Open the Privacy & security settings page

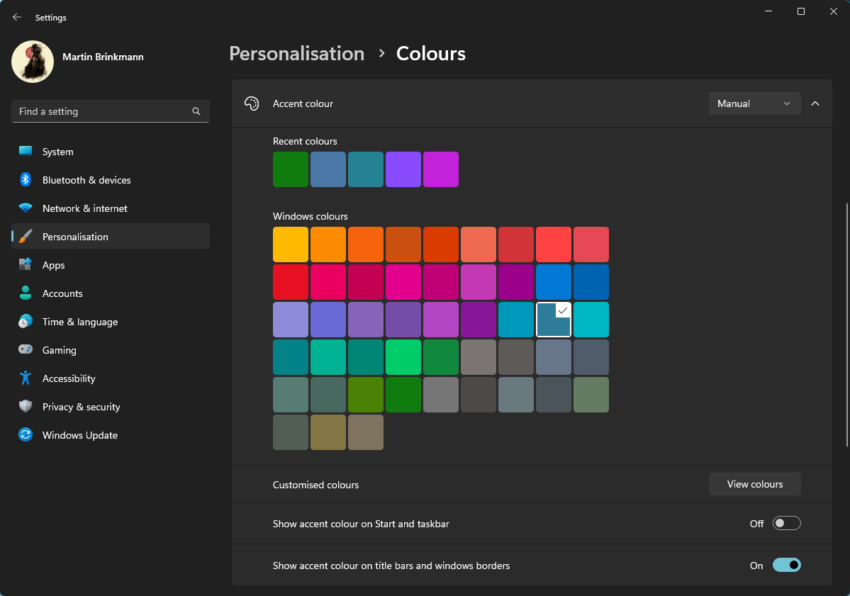80,407
